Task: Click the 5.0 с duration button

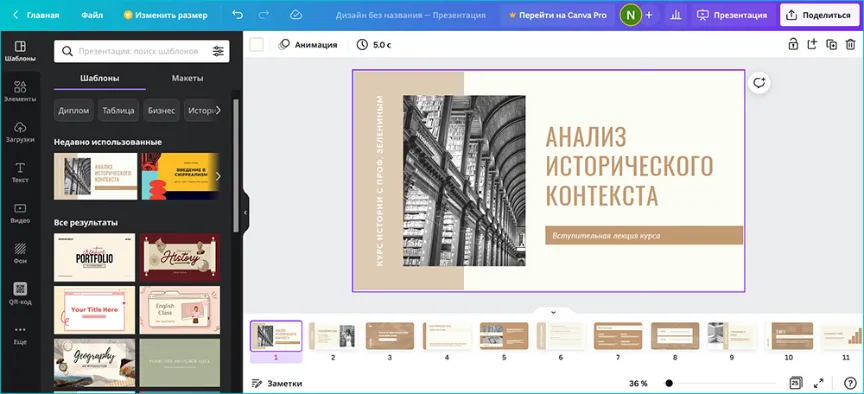Action: pos(374,45)
